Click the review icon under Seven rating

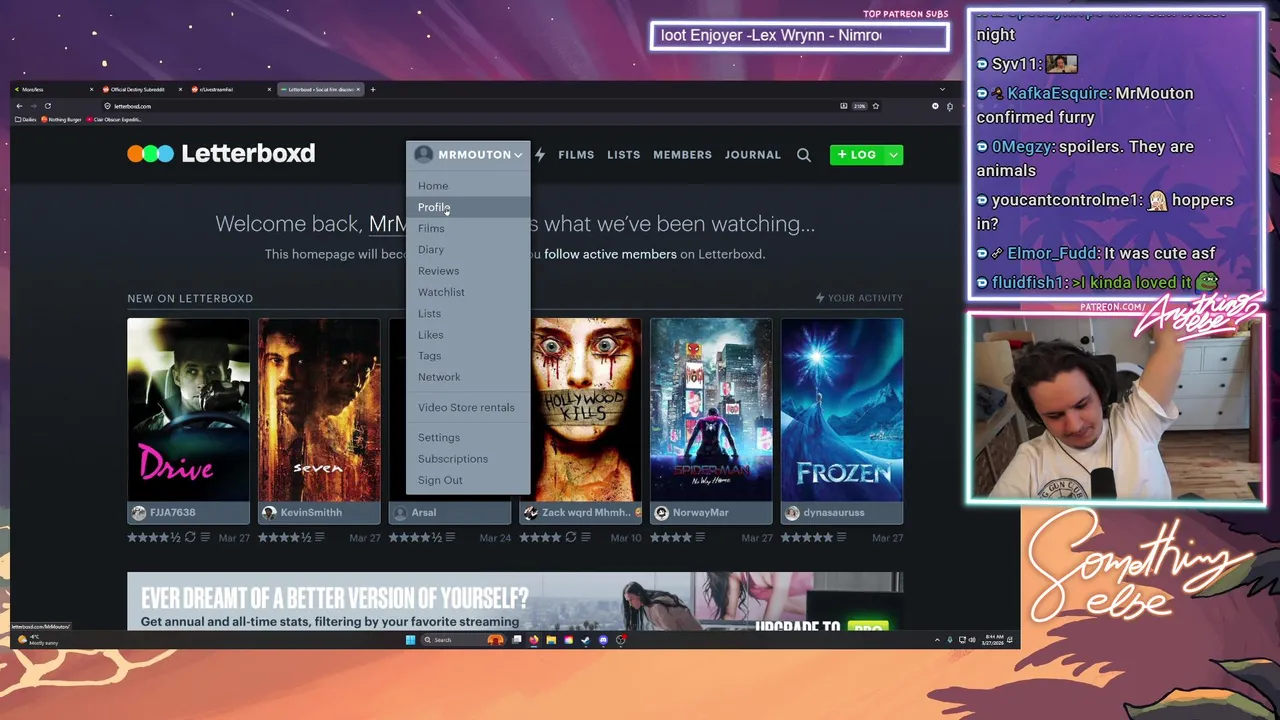(320, 537)
